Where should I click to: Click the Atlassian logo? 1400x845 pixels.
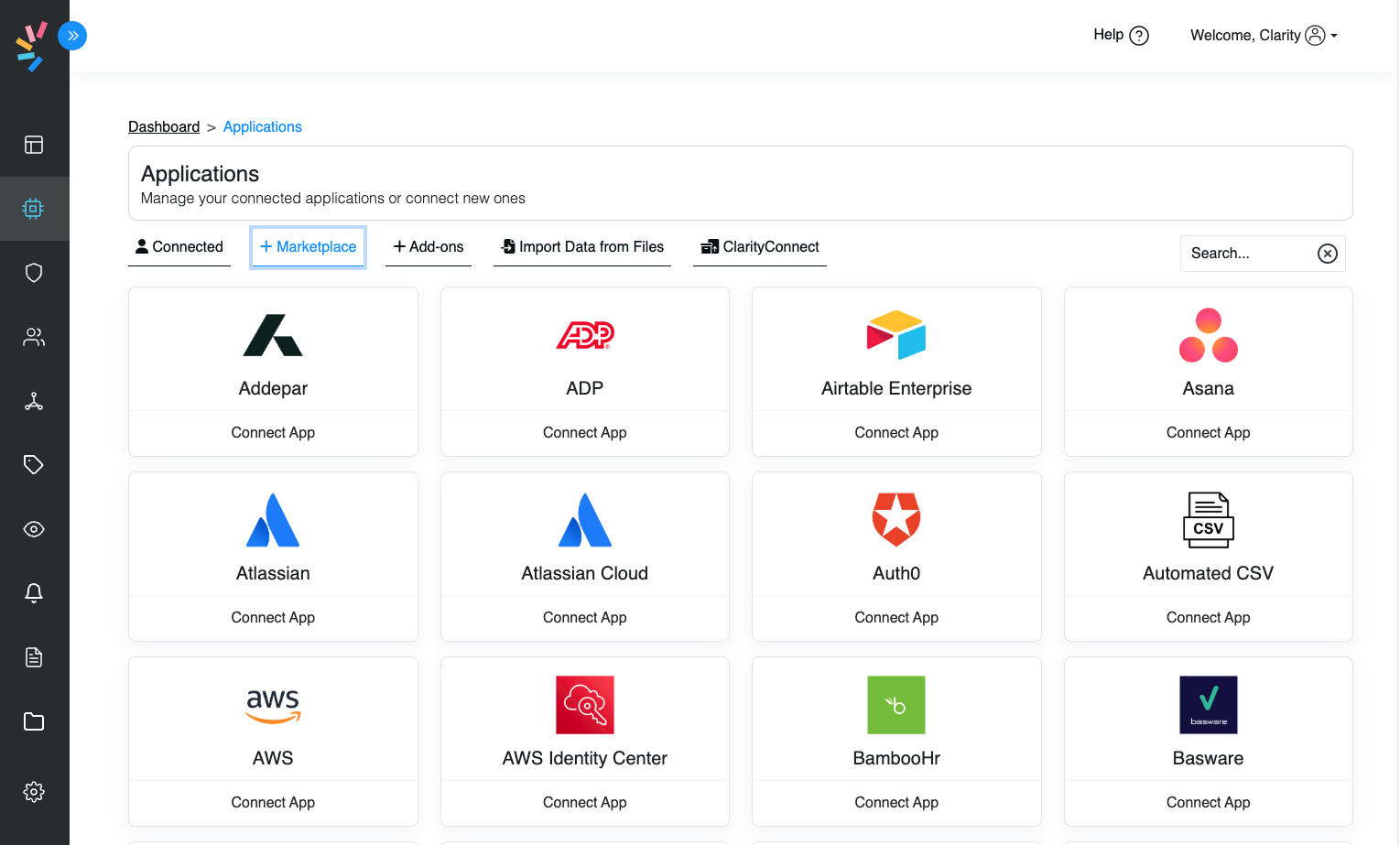coord(273,520)
